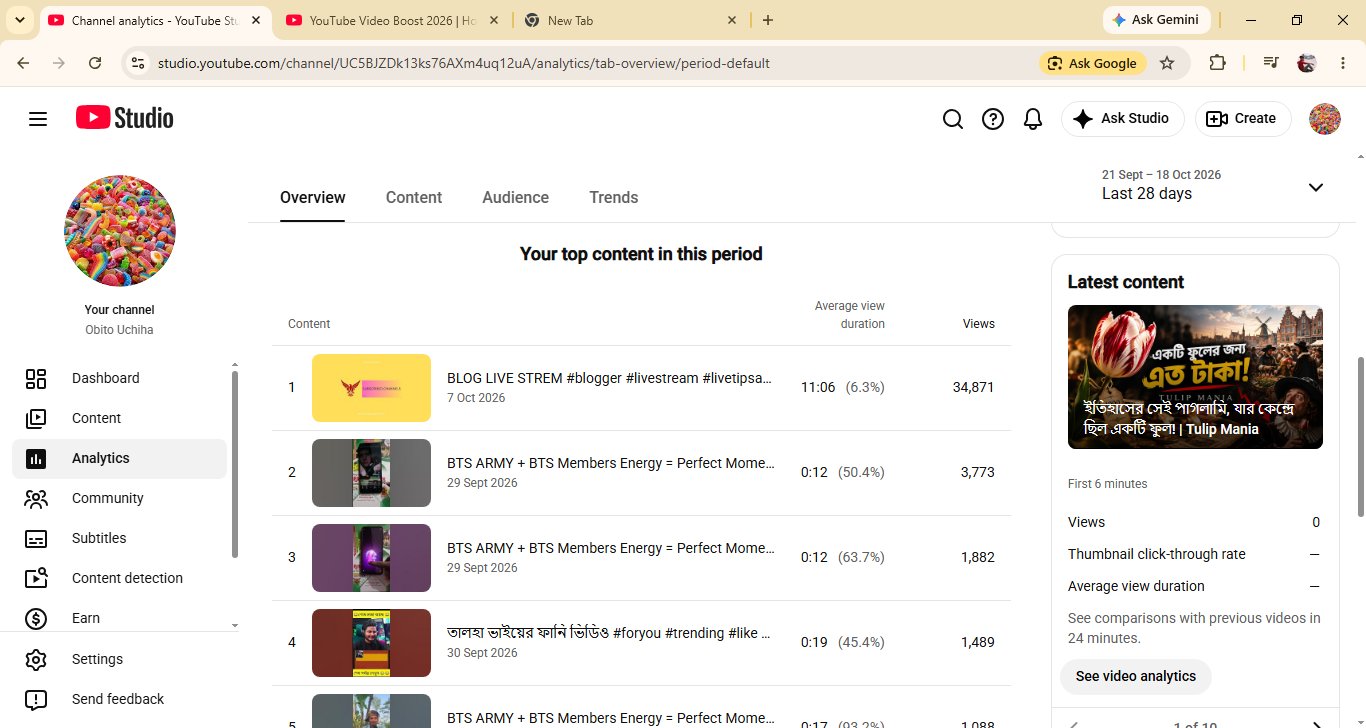Open Dashboard in the sidebar
This screenshot has height=728, width=1366.
tap(120, 378)
